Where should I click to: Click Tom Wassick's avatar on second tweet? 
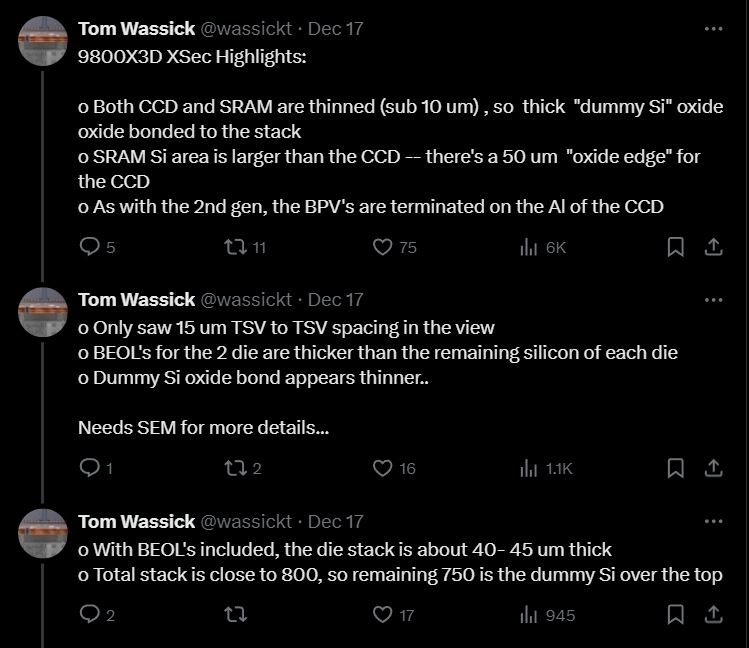pos(43,313)
